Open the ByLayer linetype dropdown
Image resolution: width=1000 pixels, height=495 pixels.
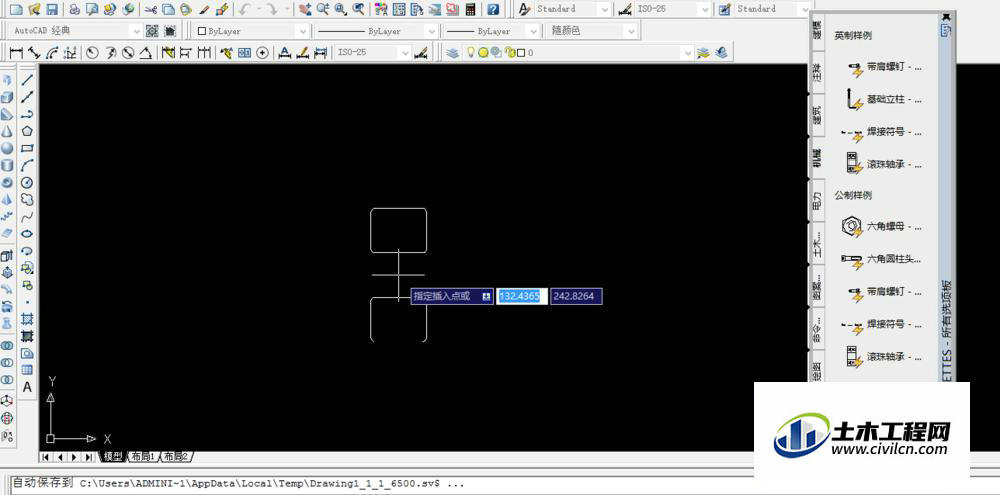pyautogui.click(x=376, y=31)
